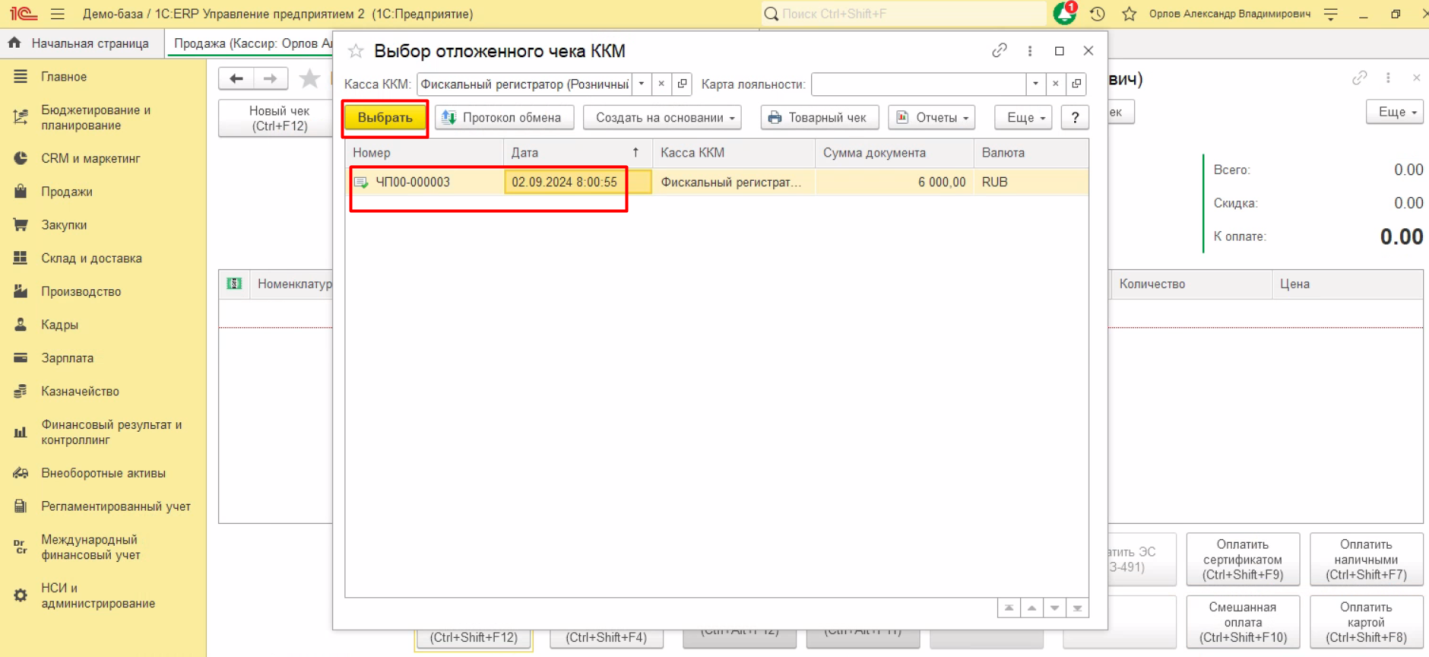Open the Продажи section in sidebar
This screenshot has height=657, width=1429.
66,192
